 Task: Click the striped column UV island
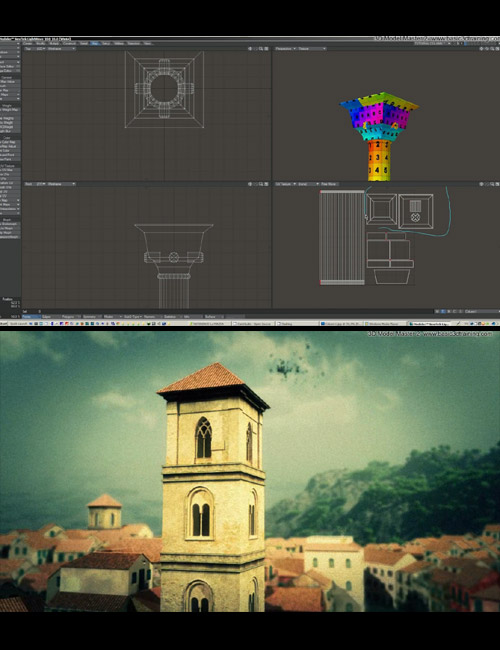(x=342, y=238)
